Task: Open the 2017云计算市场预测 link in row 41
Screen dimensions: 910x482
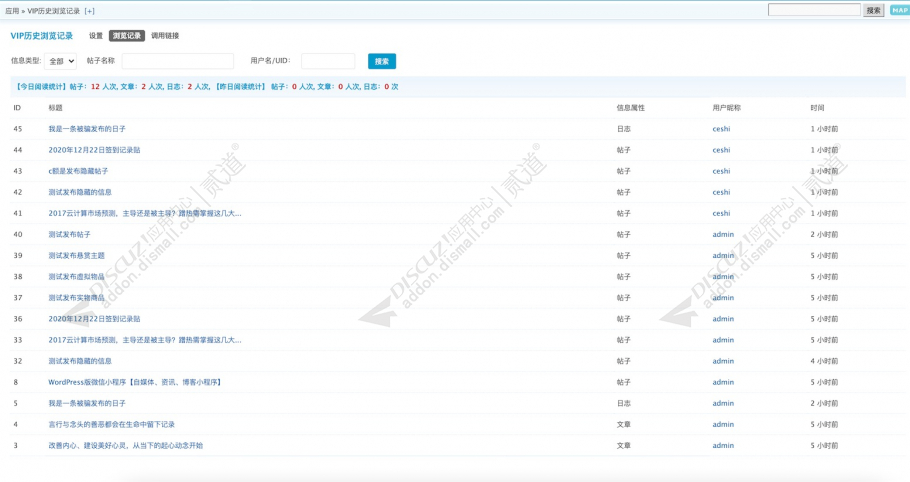Action: pos(145,213)
